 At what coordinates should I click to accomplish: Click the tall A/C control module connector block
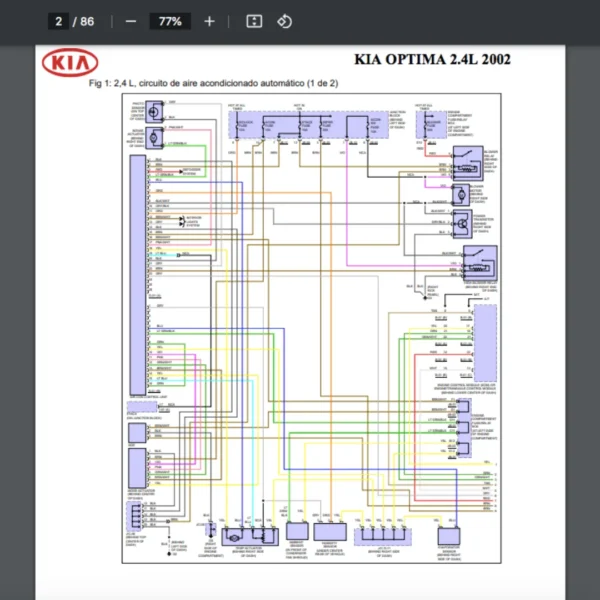(137, 270)
